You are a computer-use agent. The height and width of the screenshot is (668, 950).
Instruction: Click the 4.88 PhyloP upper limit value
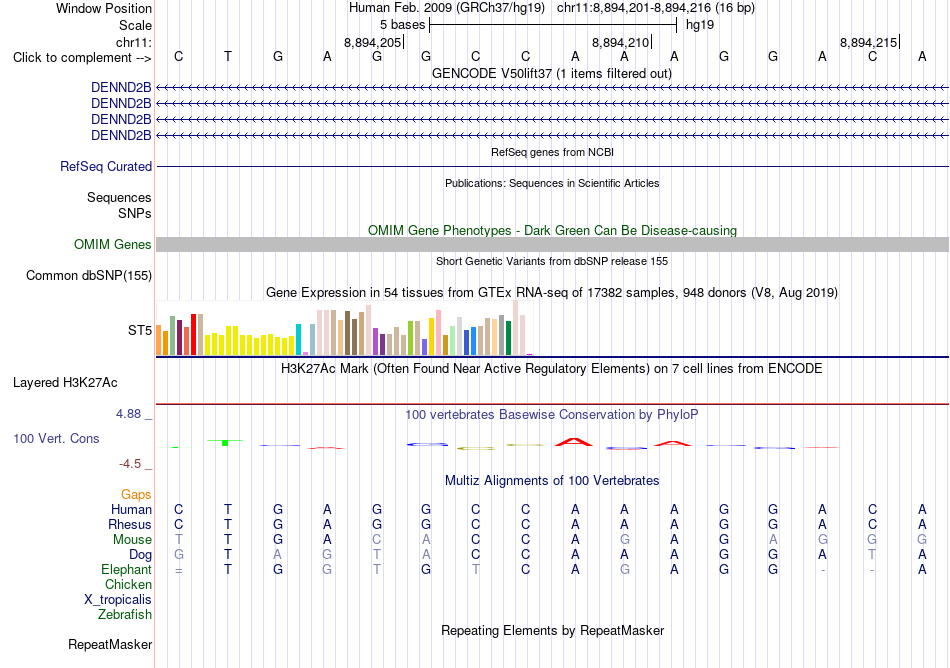(128, 414)
